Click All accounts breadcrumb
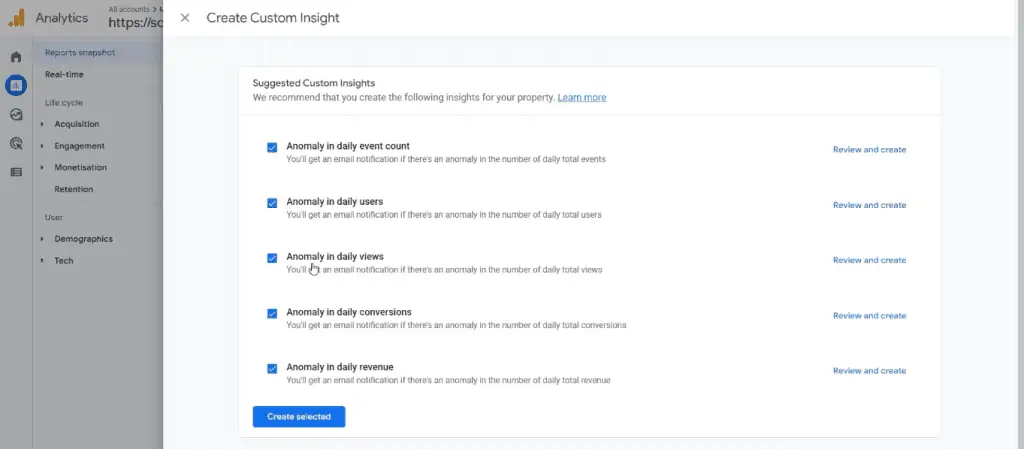This screenshot has width=1024, height=449. pos(129,9)
